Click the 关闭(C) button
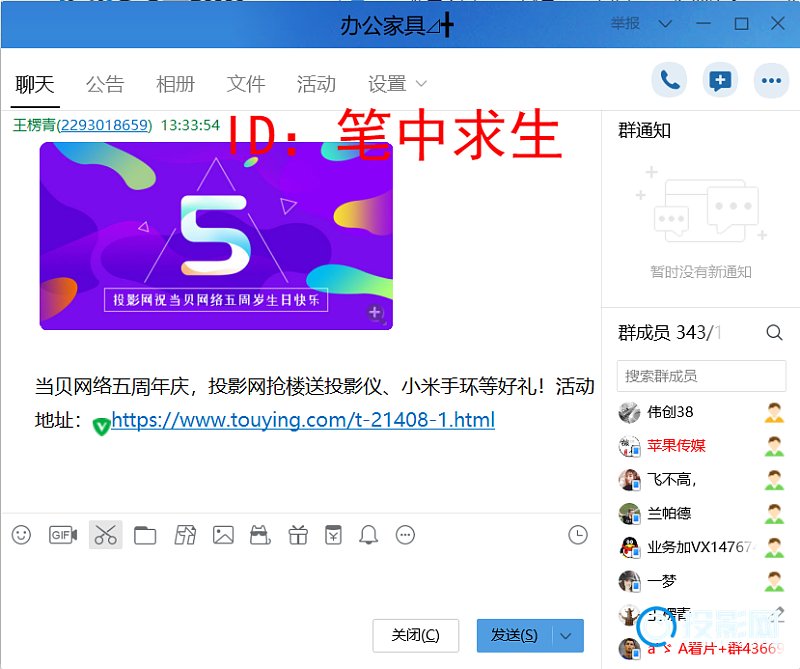This screenshot has height=669, width=800. [x=415, y=635]
